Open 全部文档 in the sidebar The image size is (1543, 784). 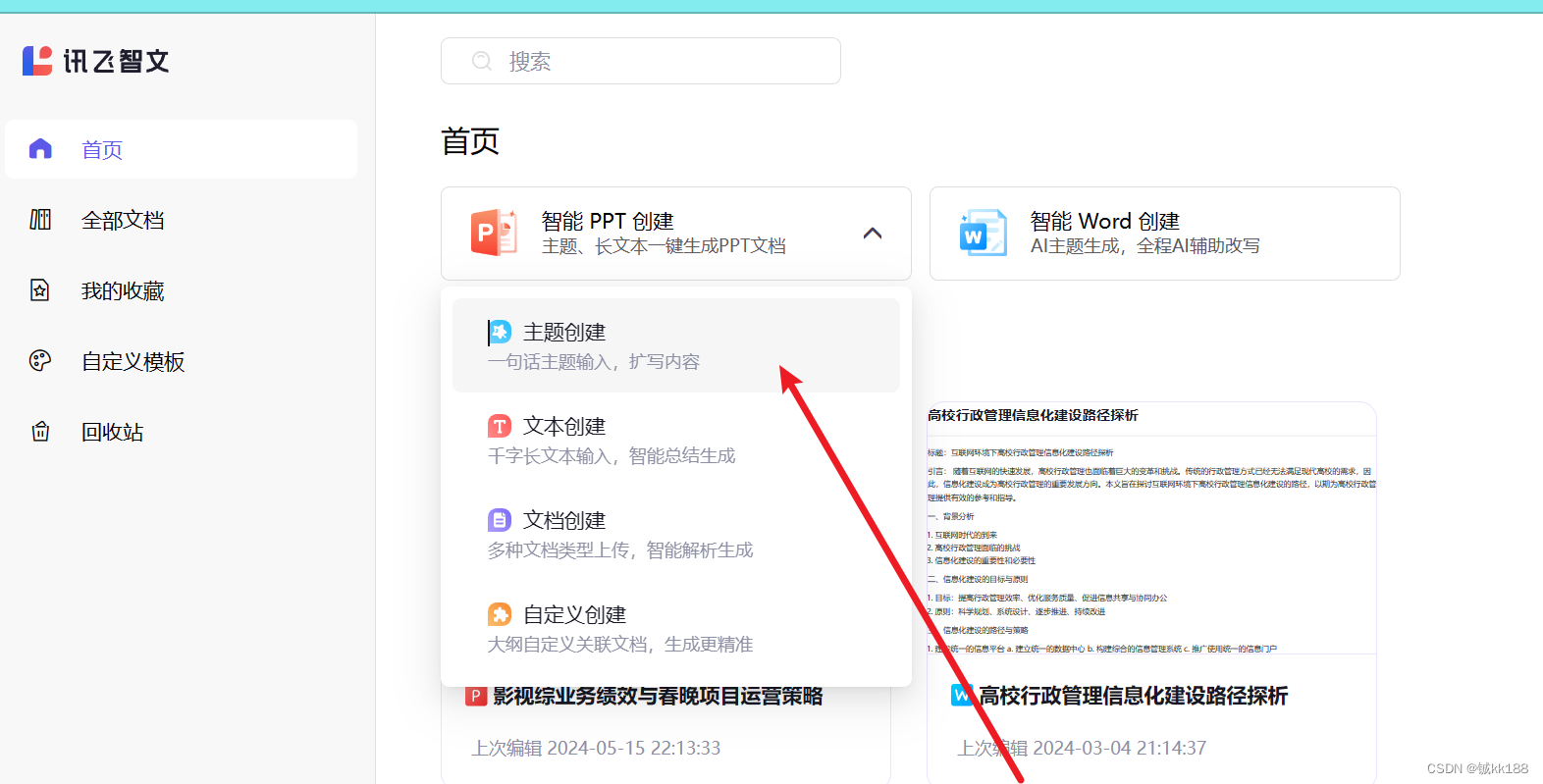(182, 220)
